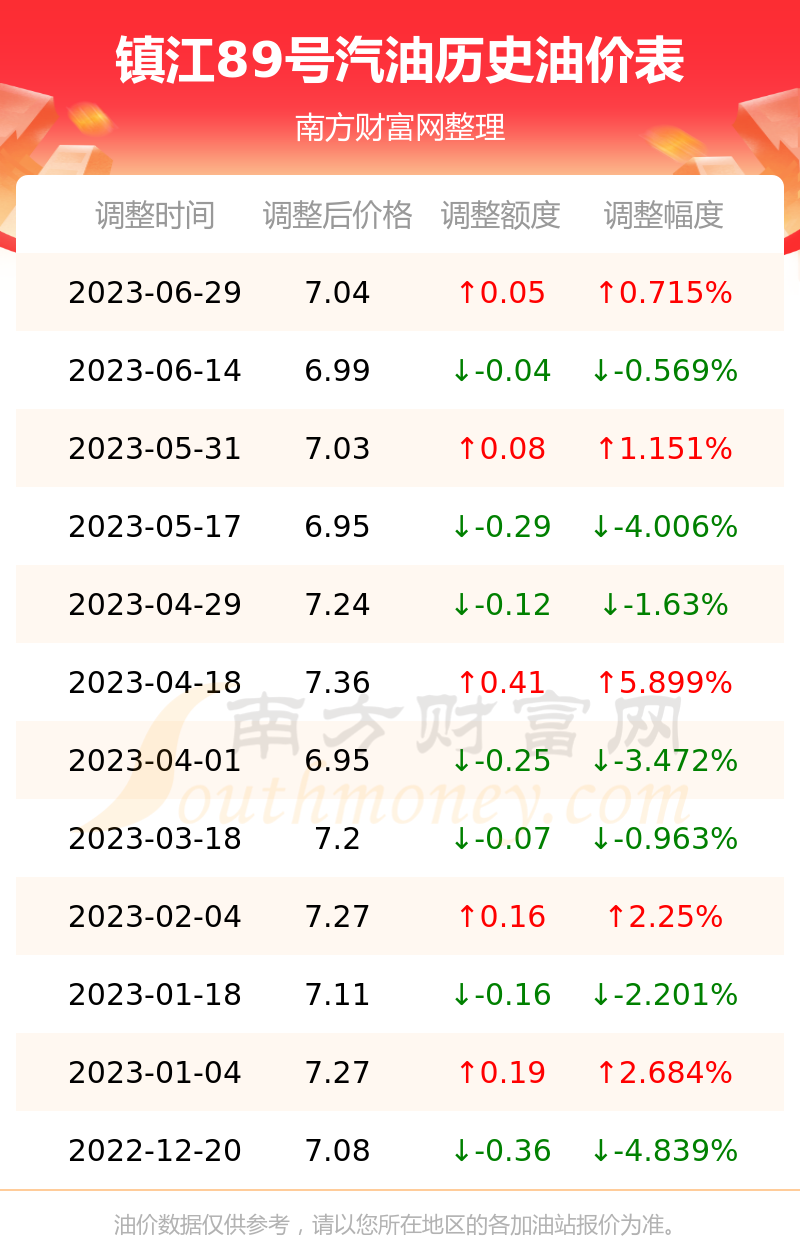Click the price 7.36 for 2023-04-18
Viewport: 800px width, 1238px height.
(x=338, y=683)
